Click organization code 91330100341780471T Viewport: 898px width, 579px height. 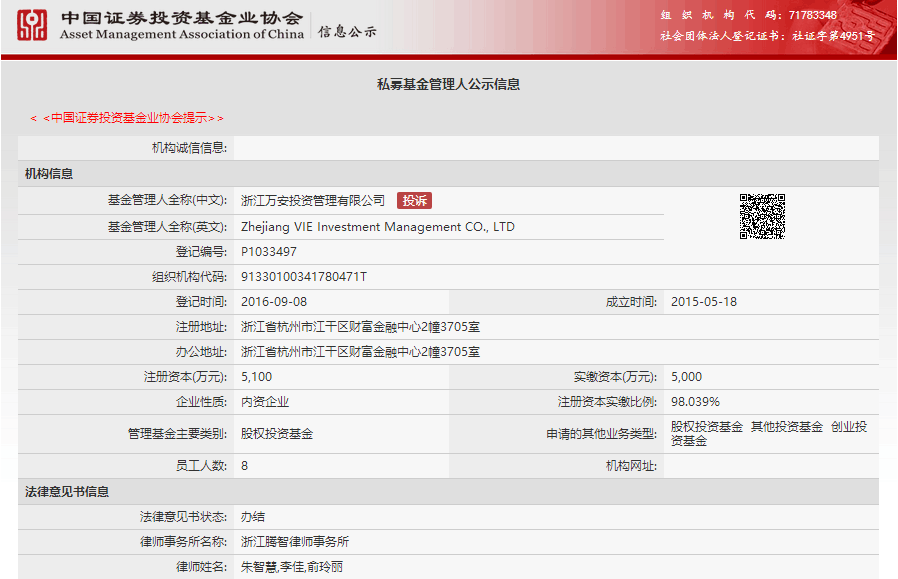pos(304,277)
